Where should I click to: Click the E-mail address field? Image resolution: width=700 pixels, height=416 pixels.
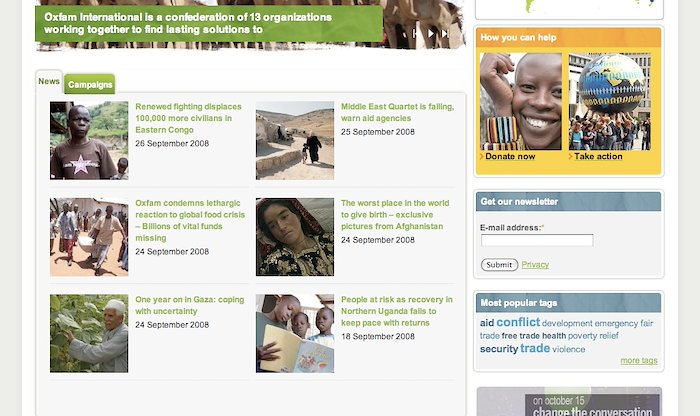point(537,240)
